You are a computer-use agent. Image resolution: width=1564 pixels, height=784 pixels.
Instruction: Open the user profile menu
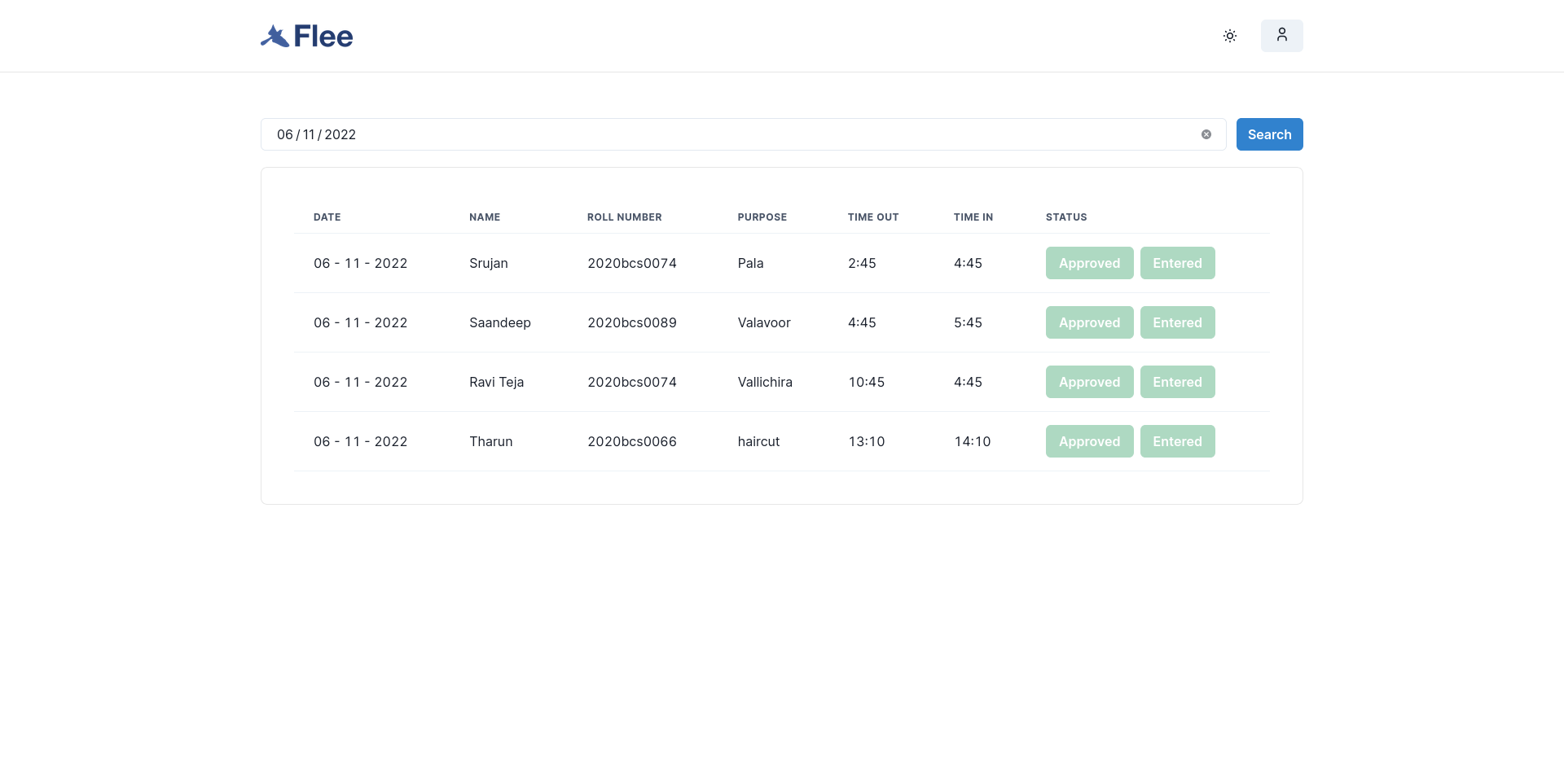1282,36
